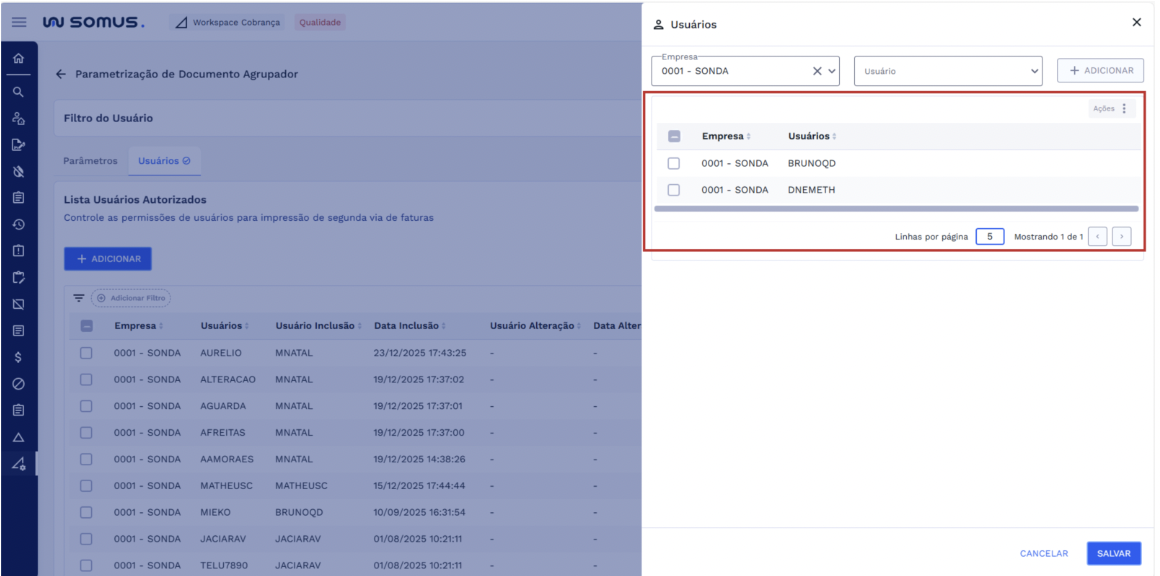Expand the Usuário dropdown

(x=1034, y=71)
